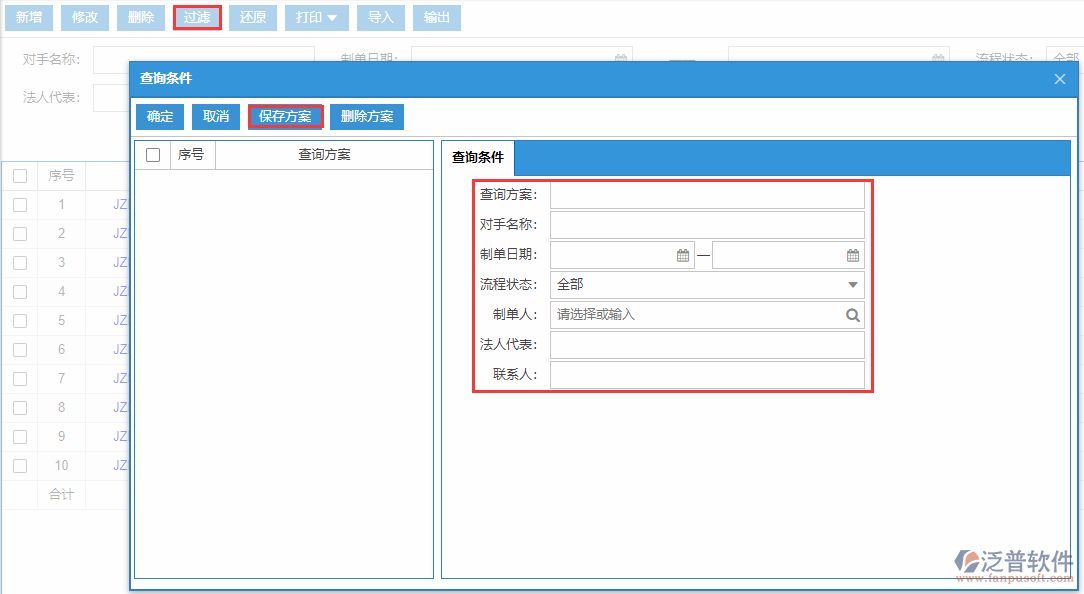
Task: Open the 打印 dropdown in the toolbar
Action: pyautogui.click(x=316, y=17)
